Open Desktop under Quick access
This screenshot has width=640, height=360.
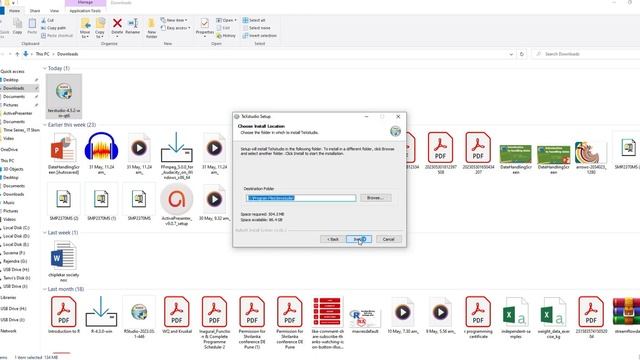(x=11, y=80)
